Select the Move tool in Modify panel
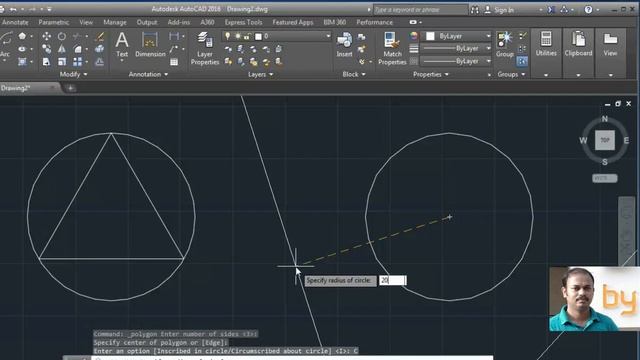 47,36
